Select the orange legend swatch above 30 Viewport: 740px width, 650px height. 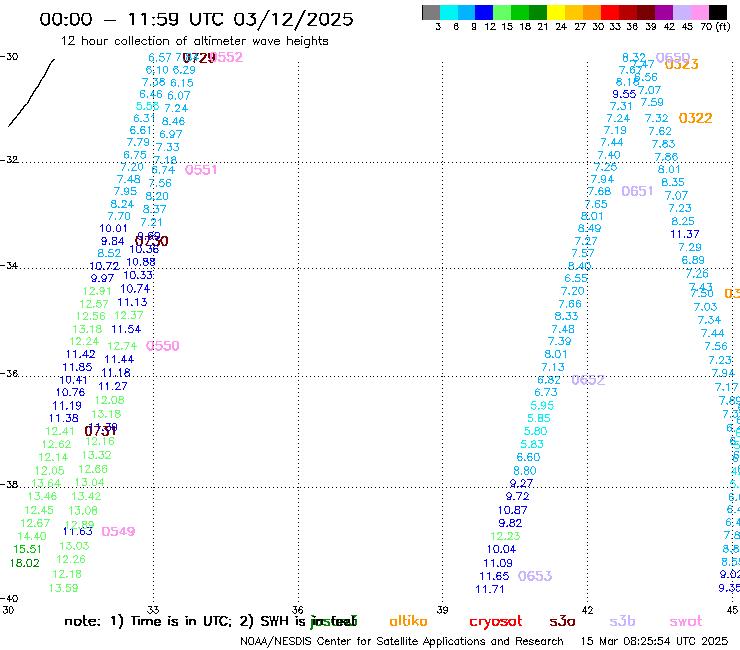coord(592,12)
